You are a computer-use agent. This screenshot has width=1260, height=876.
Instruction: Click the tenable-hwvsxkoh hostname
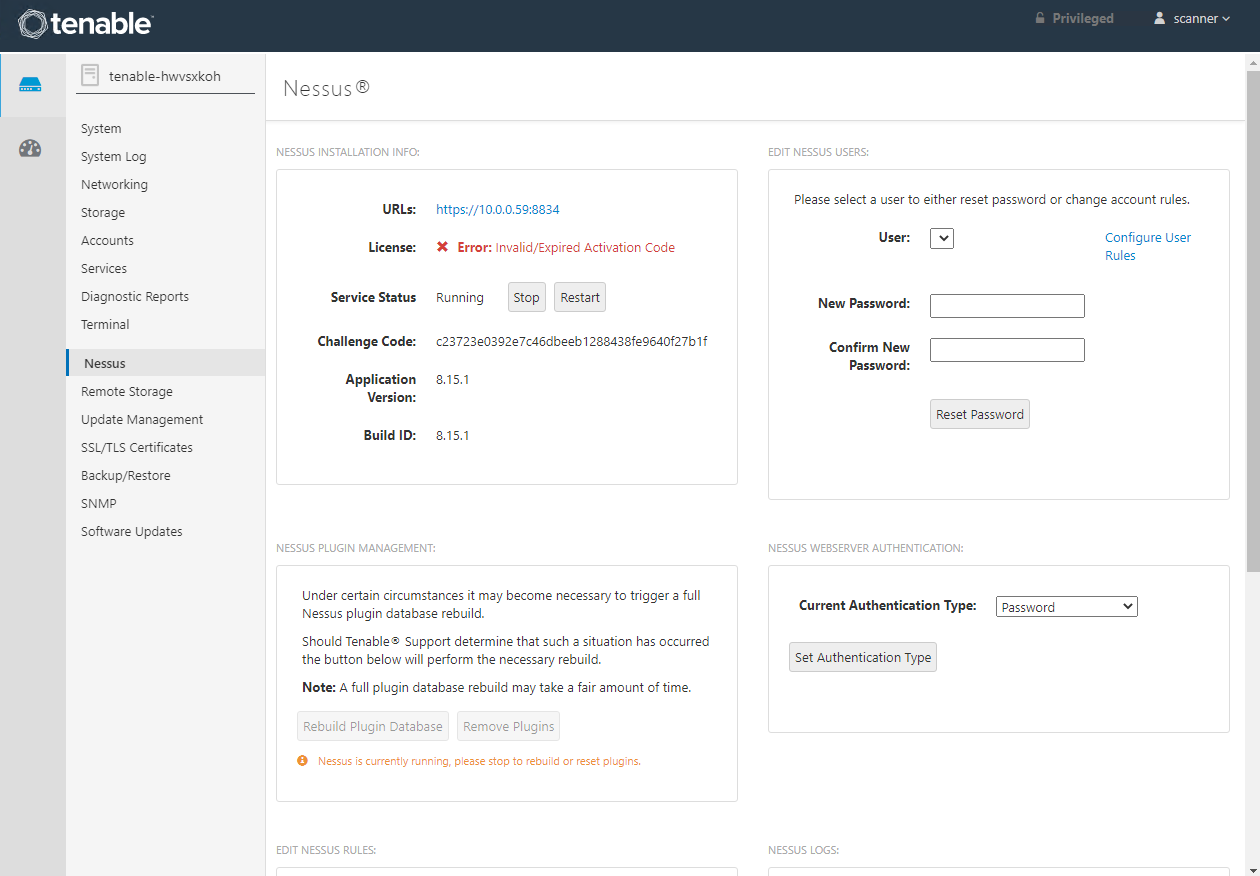tap(165, 76)
